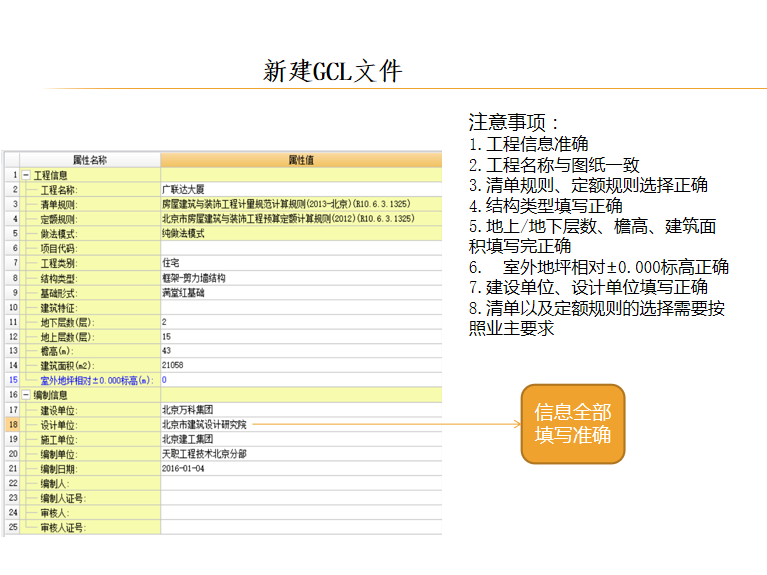This screenshot has width=767, height=575.
Task: Collapse the 编制信息 group
Action: click(x=26, y=395)
